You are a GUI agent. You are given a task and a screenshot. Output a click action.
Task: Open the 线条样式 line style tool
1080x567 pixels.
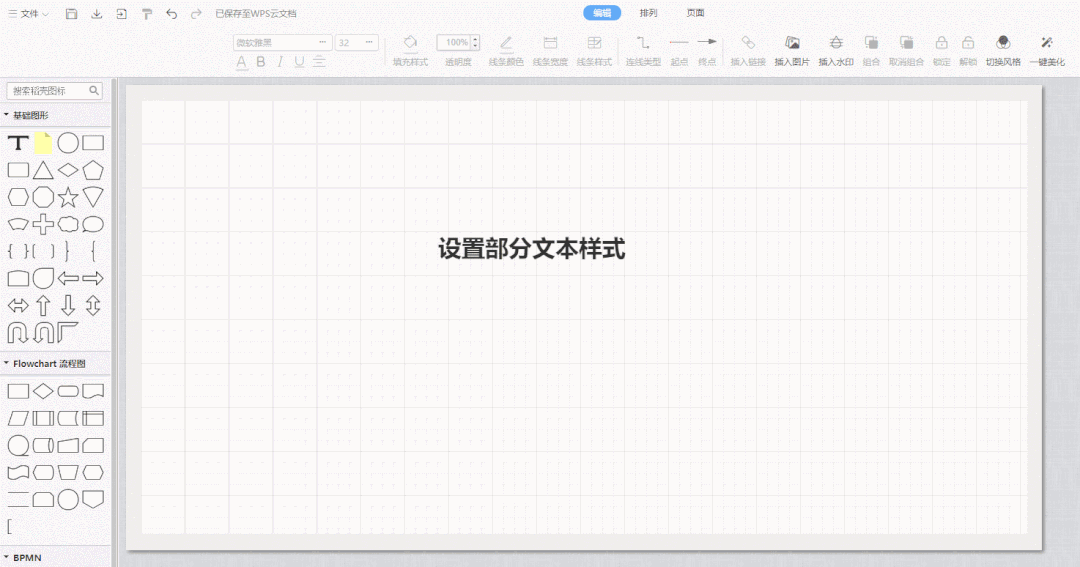pyautogui.click(x=594, y=50)
